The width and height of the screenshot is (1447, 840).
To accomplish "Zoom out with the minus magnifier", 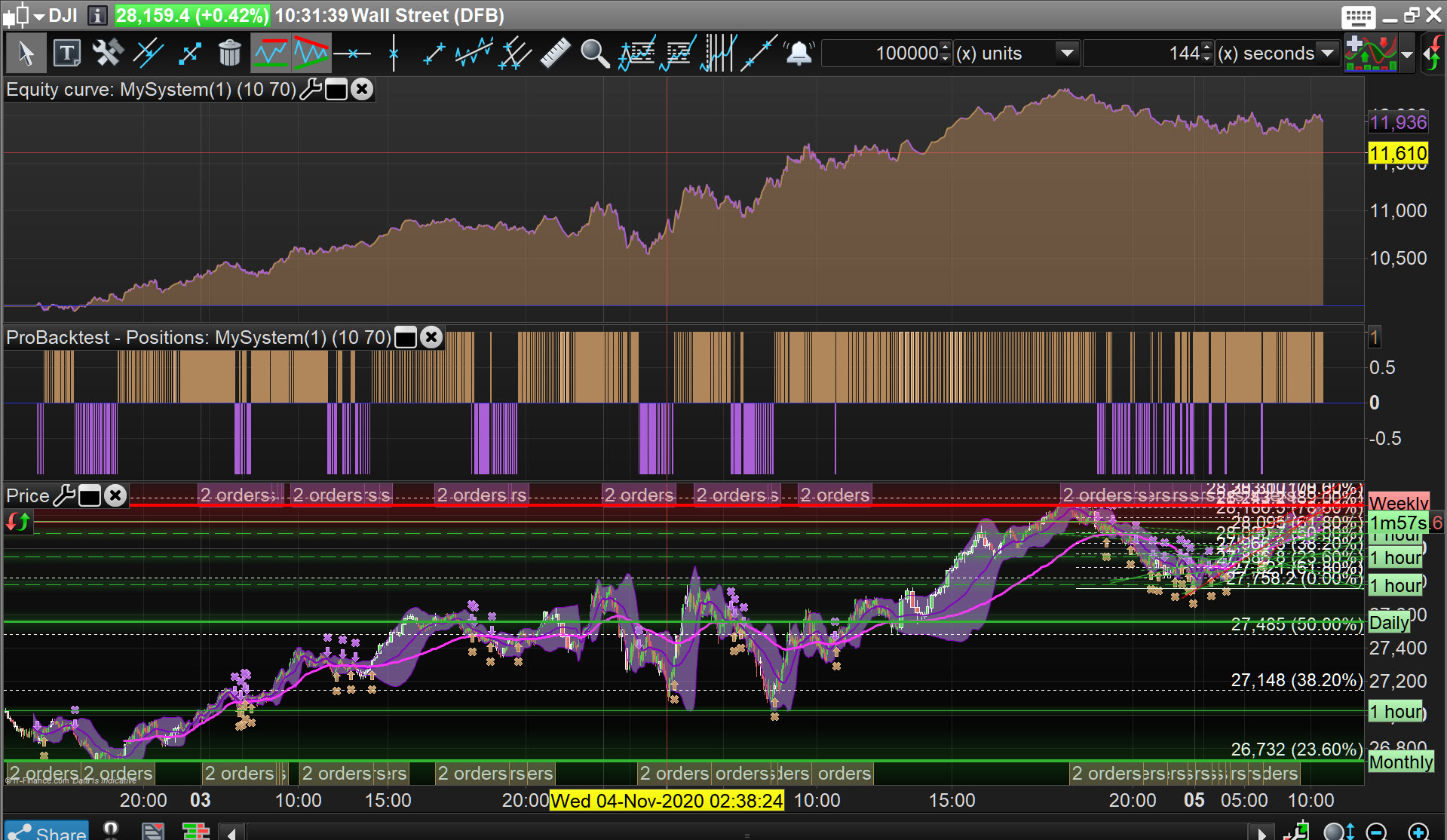I will pyautogui.click(x=1377, y=832).
